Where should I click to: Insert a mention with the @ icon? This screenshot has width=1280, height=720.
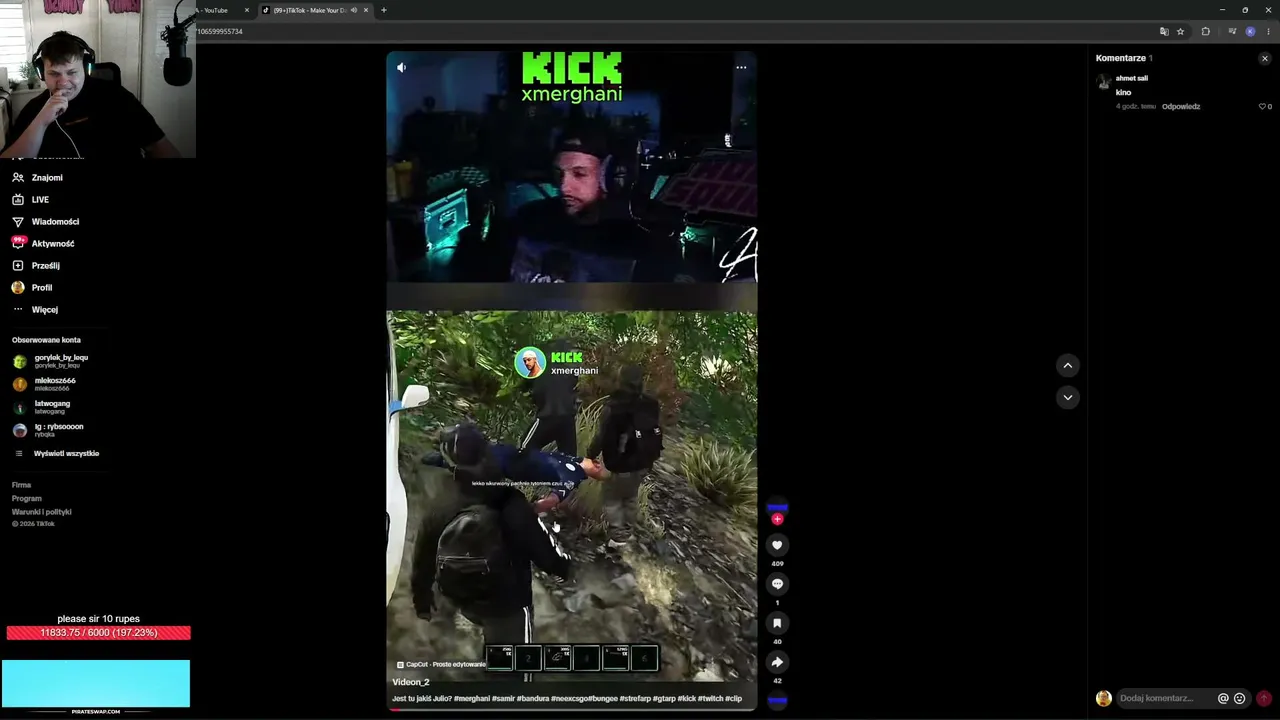tap(1223, 699)
